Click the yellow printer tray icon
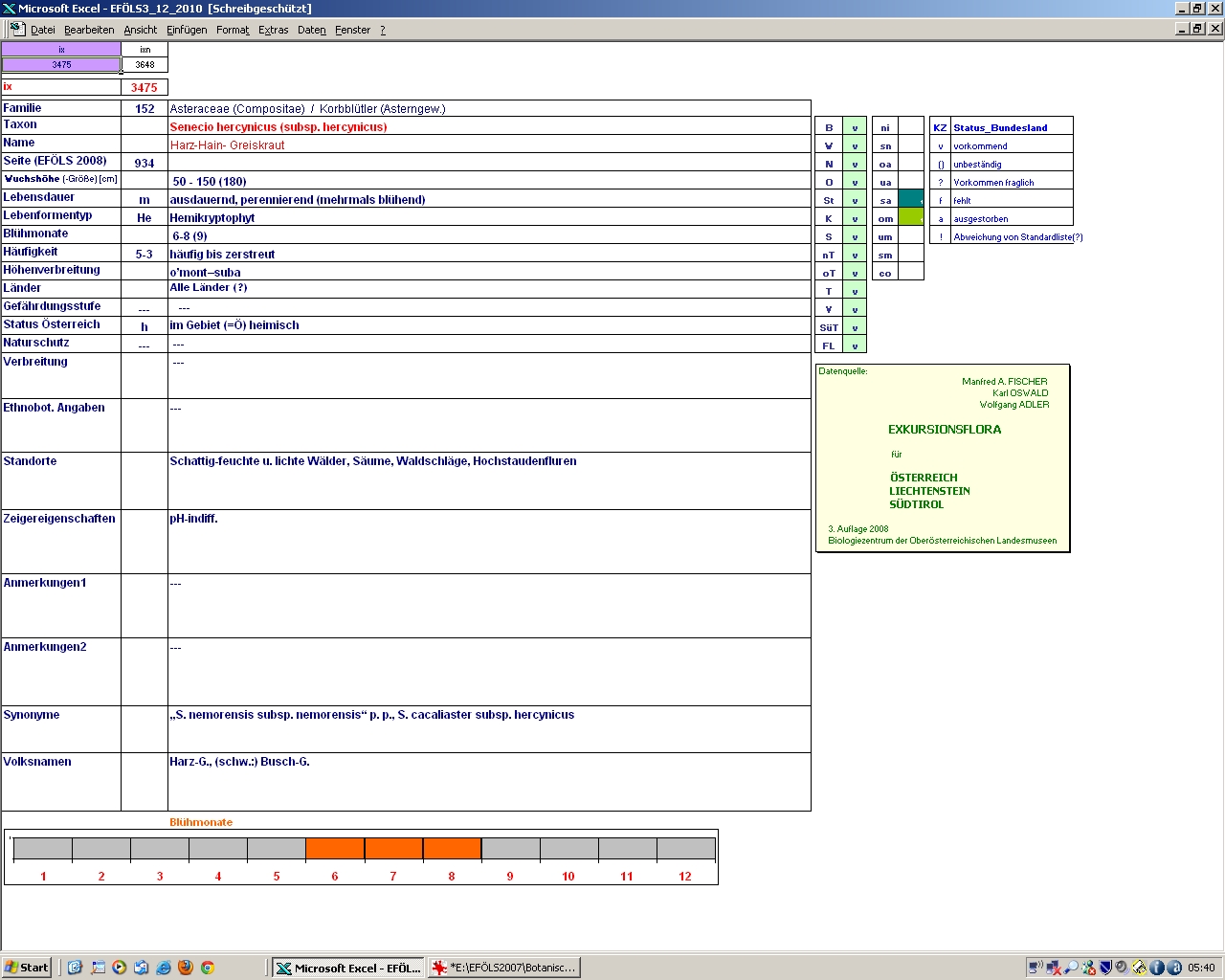 tap(1140, 968)
